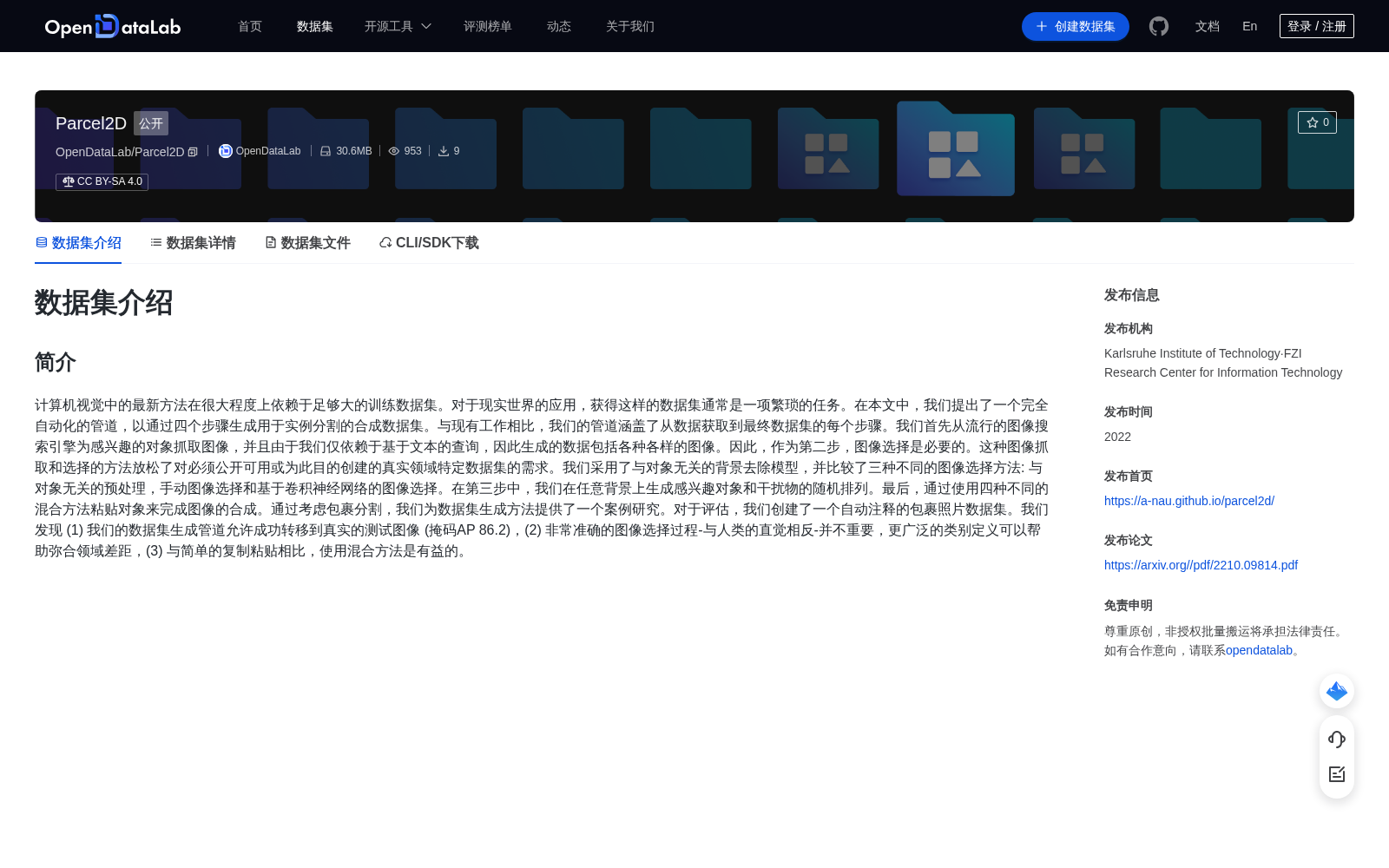Viewport: 1389px width, 868px height.
Task: Click the 30.6MB size value
Action: coord(354,151)
